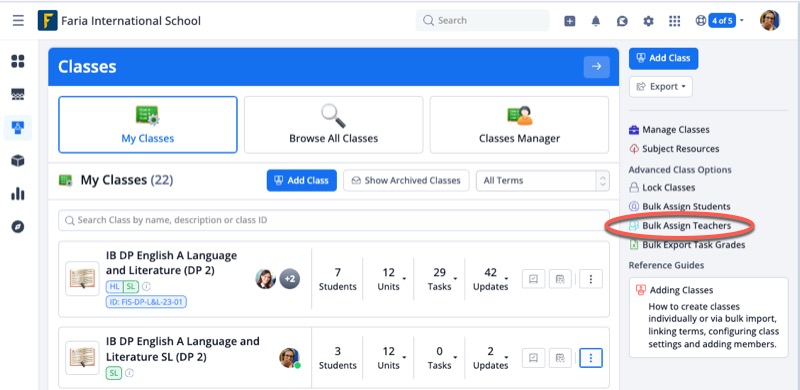This screenshot has width=800, height=390.
Task: Open calendar icon for English A Language and Literature (DP 2)
Action: (x=560, y=279)
